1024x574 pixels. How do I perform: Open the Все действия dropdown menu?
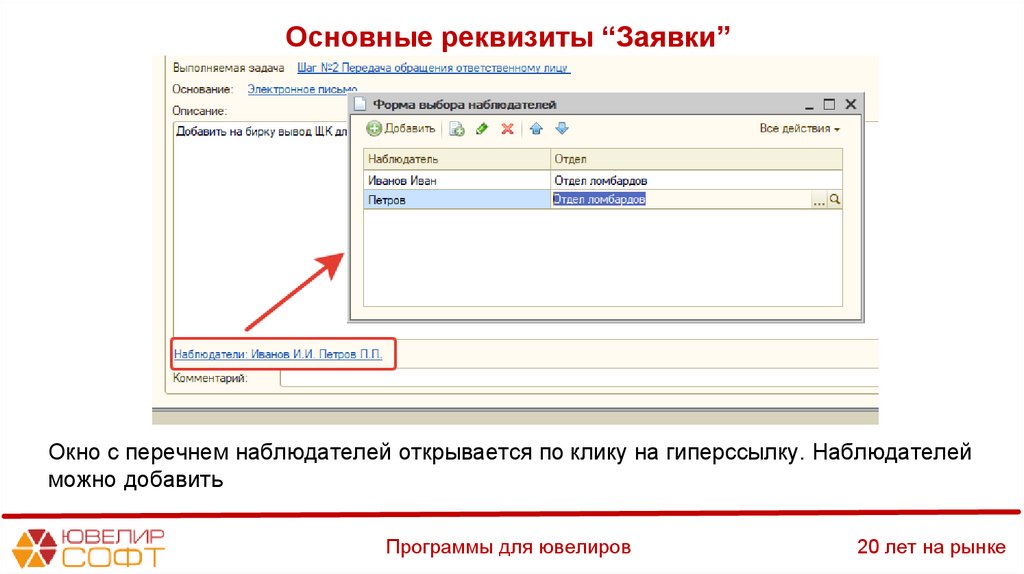click(799, 129)
